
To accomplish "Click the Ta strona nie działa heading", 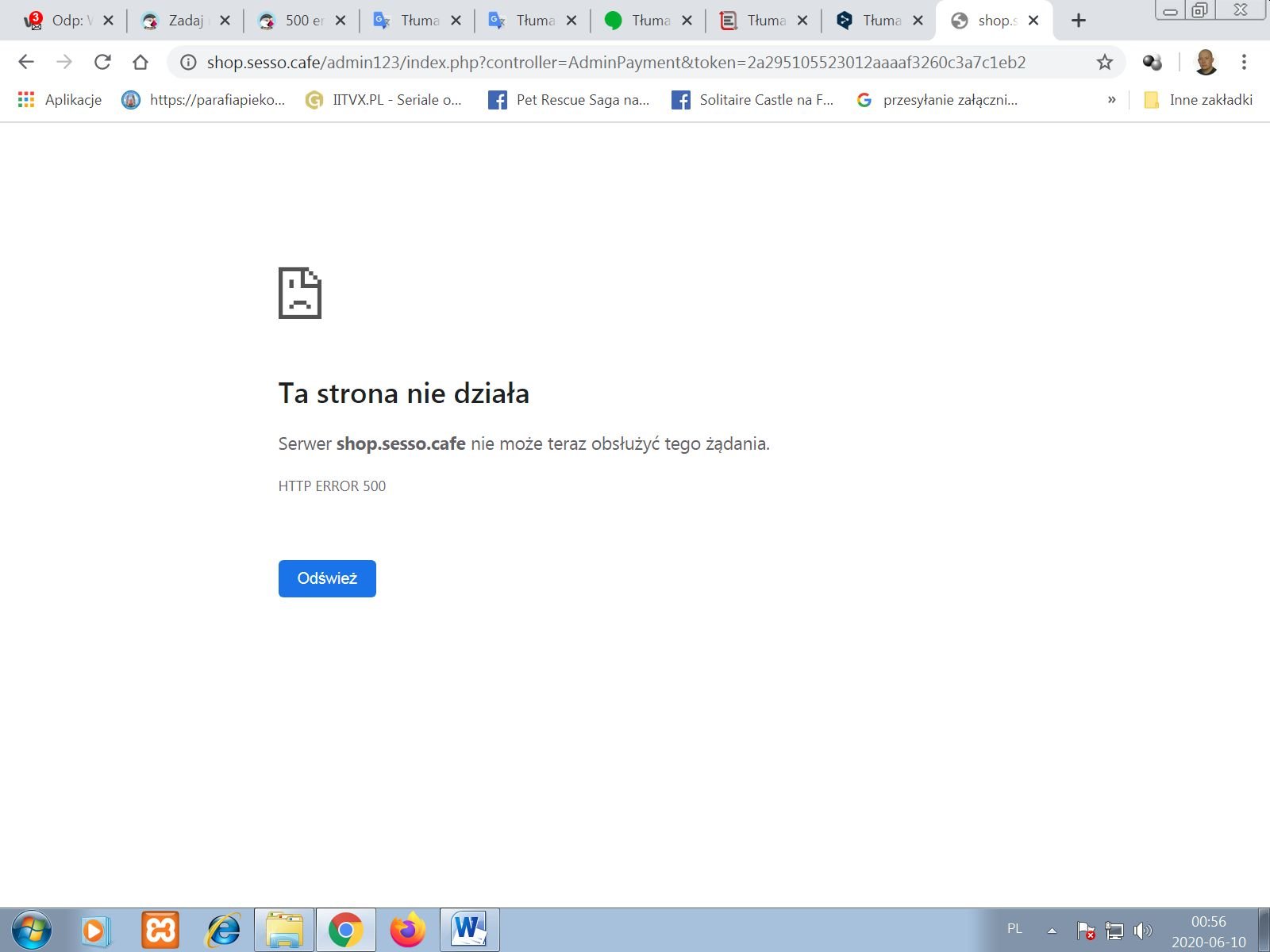I will (404, 393).
